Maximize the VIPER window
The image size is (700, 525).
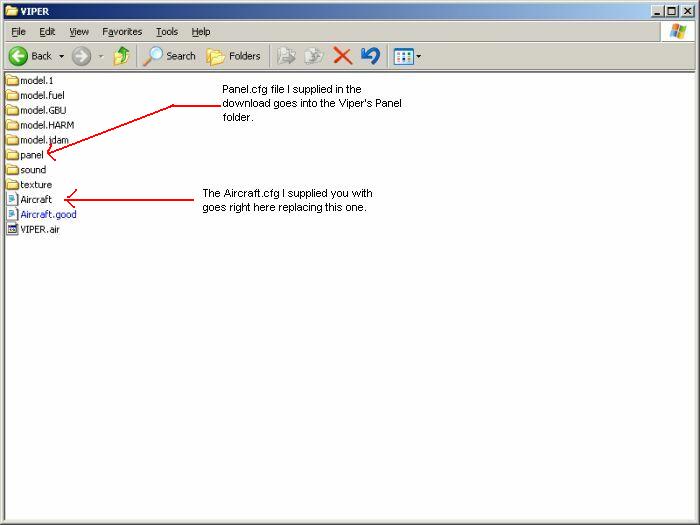click(671, 11)
